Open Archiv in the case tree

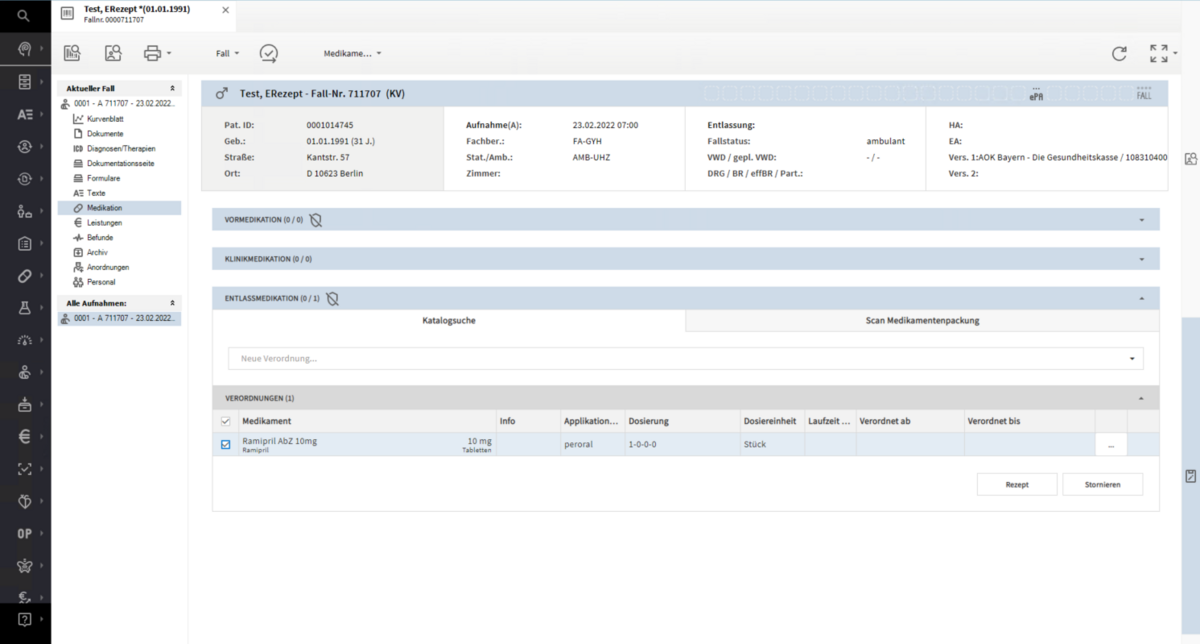(97, 253)
